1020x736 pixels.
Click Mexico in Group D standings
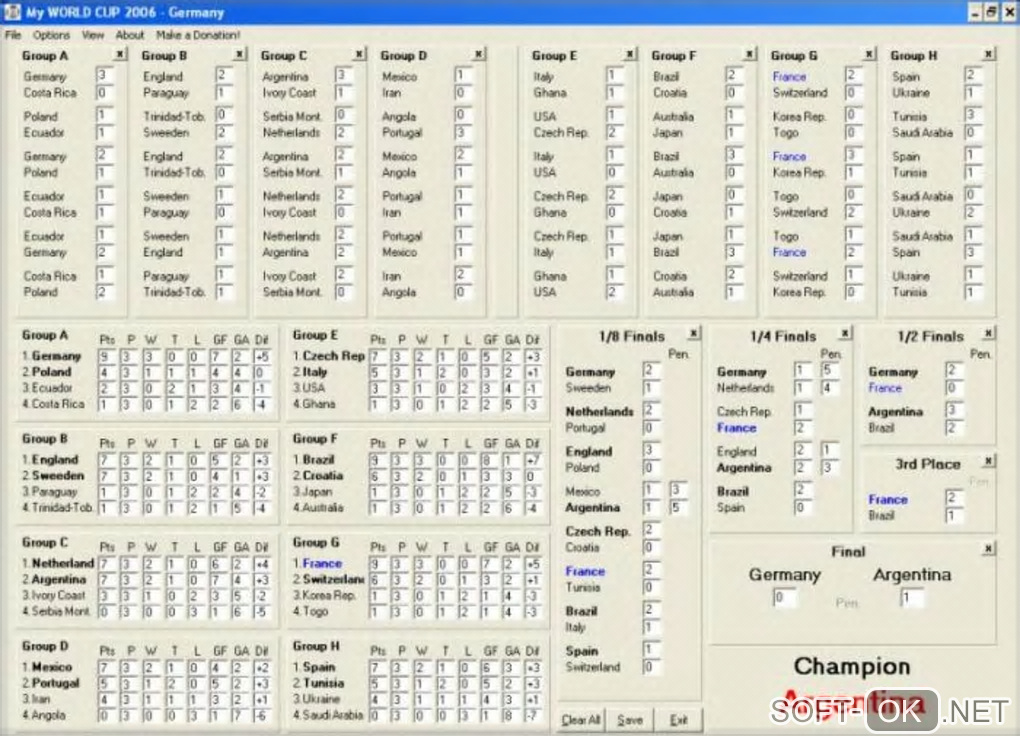click(52, 667)
